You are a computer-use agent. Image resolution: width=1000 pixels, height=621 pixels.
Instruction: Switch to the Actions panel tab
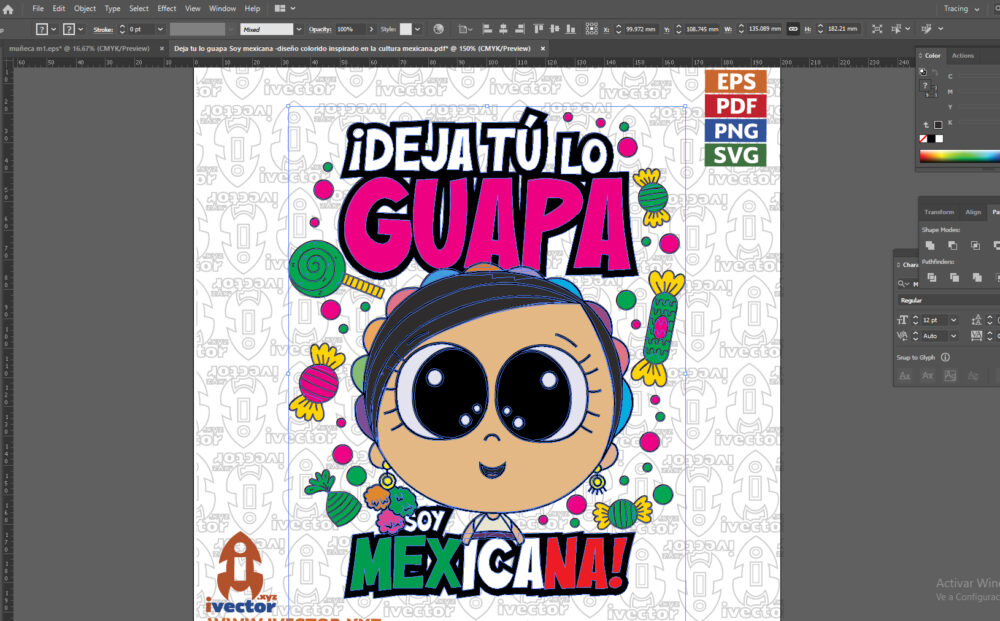[962, 55]
